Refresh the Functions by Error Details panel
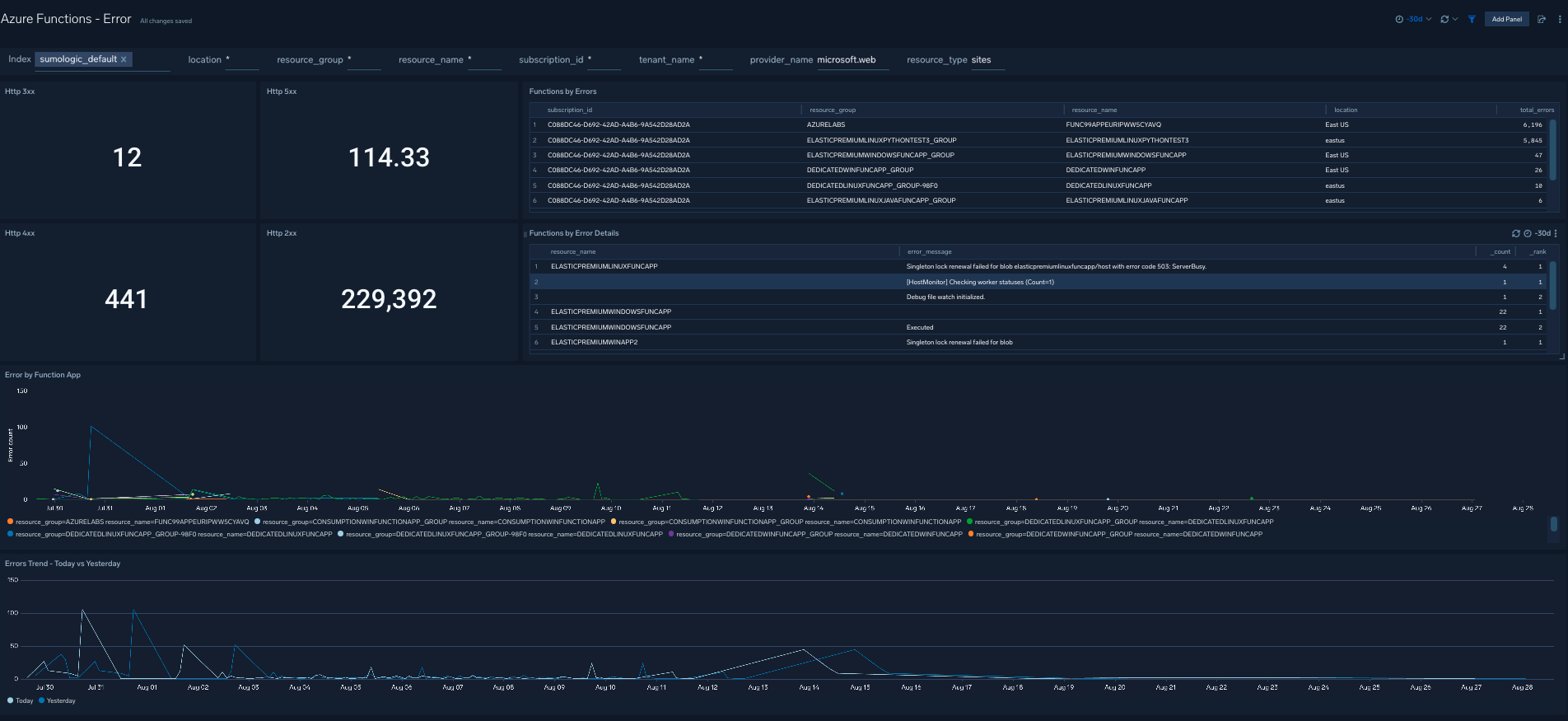This screenshot has height=721, width=1568. (x=1516, y=233)
